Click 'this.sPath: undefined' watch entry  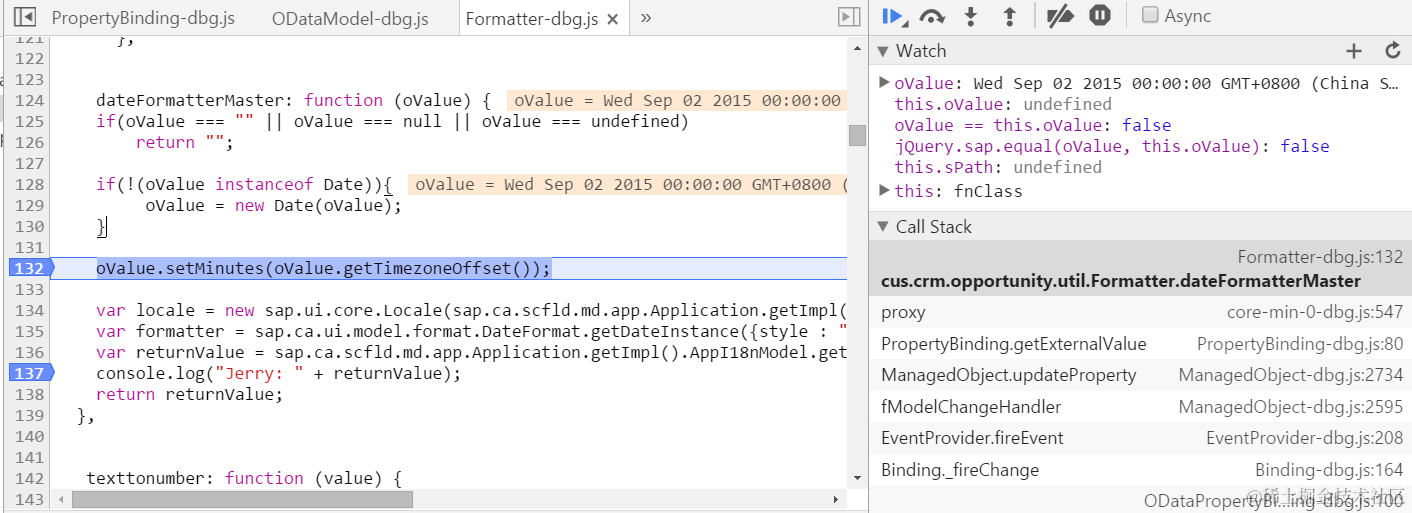(998, 167)
